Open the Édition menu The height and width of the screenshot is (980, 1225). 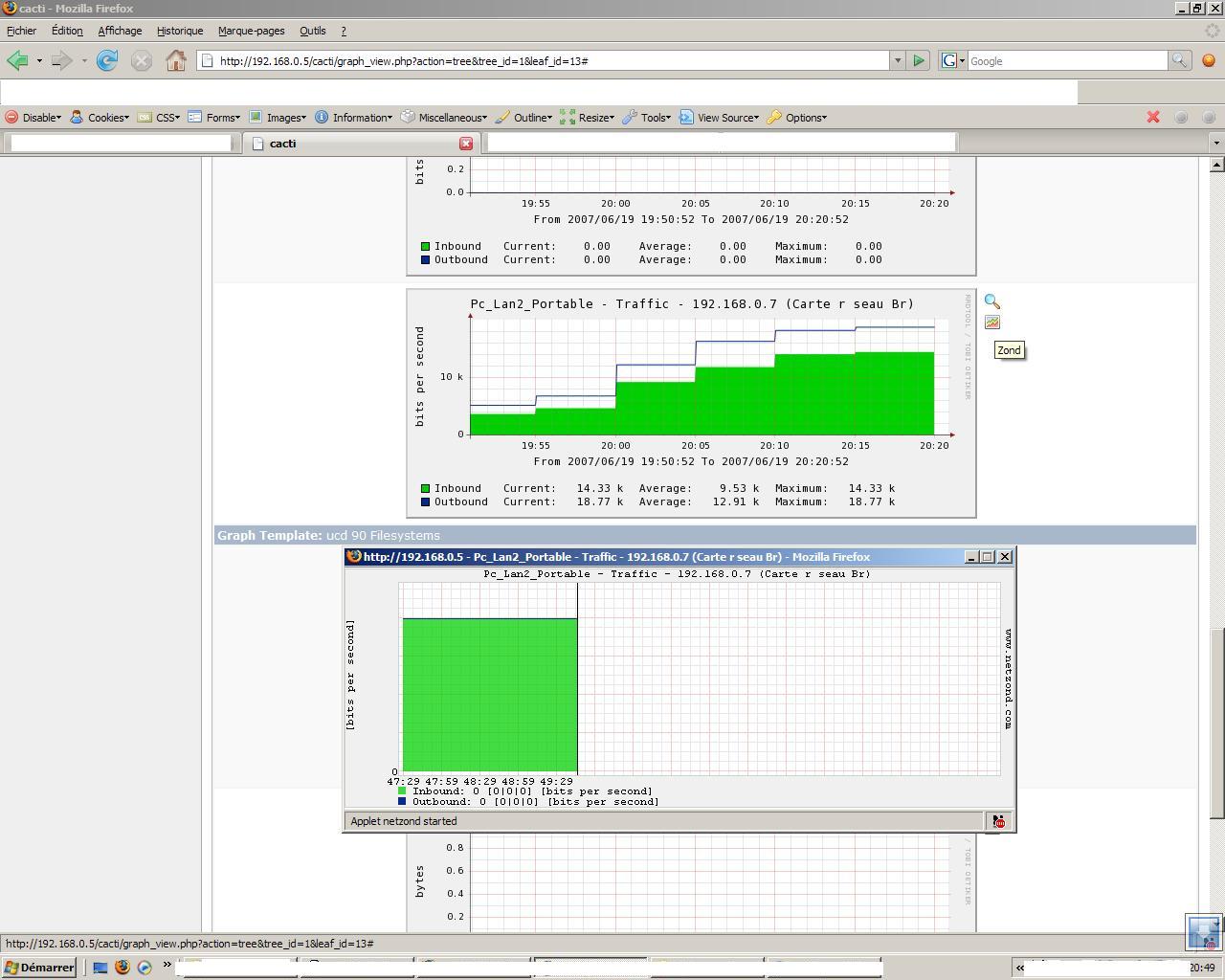pyautogui.click(x=67, y=31)
